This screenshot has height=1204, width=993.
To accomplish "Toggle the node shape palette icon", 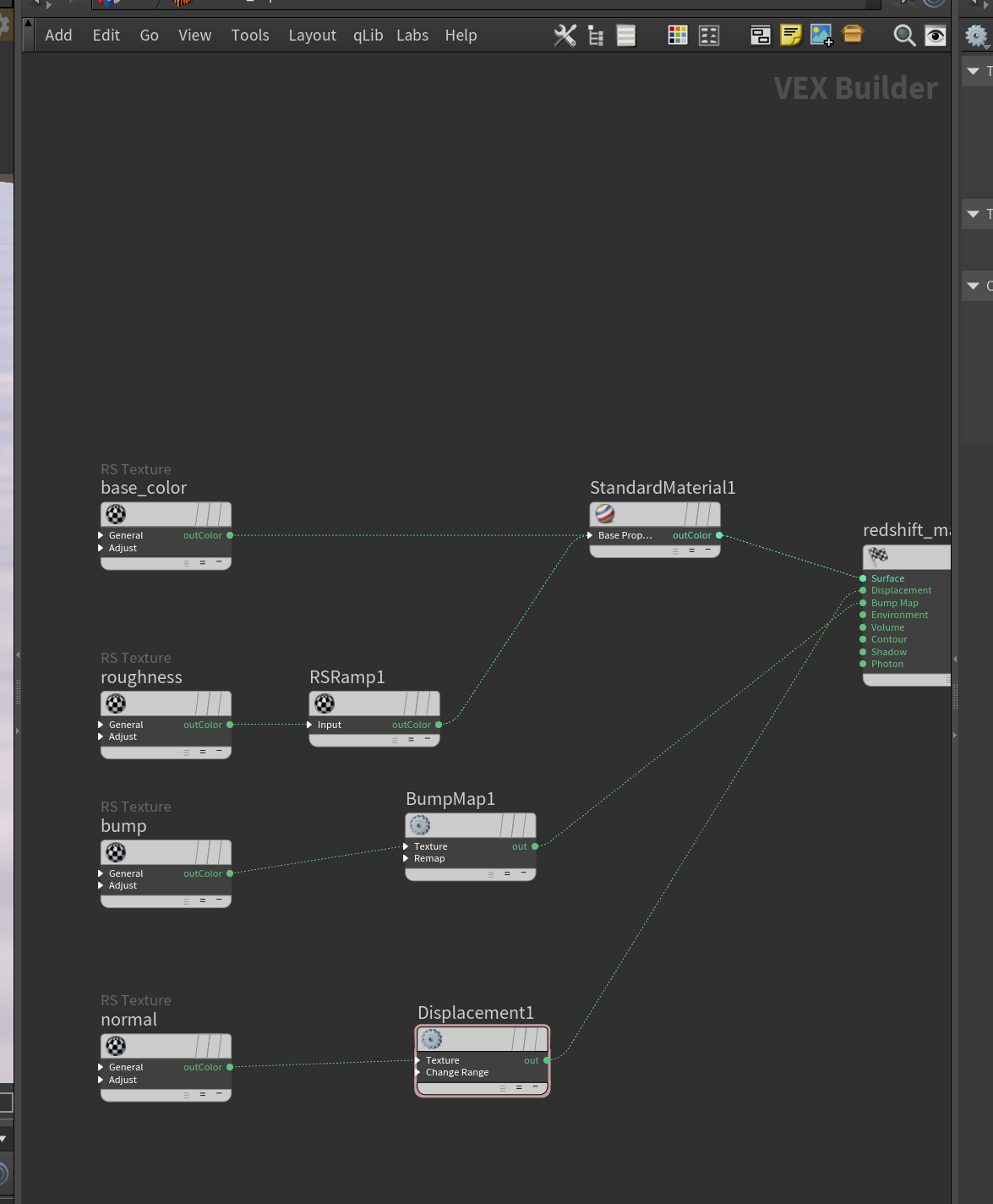I will [709, 36].
